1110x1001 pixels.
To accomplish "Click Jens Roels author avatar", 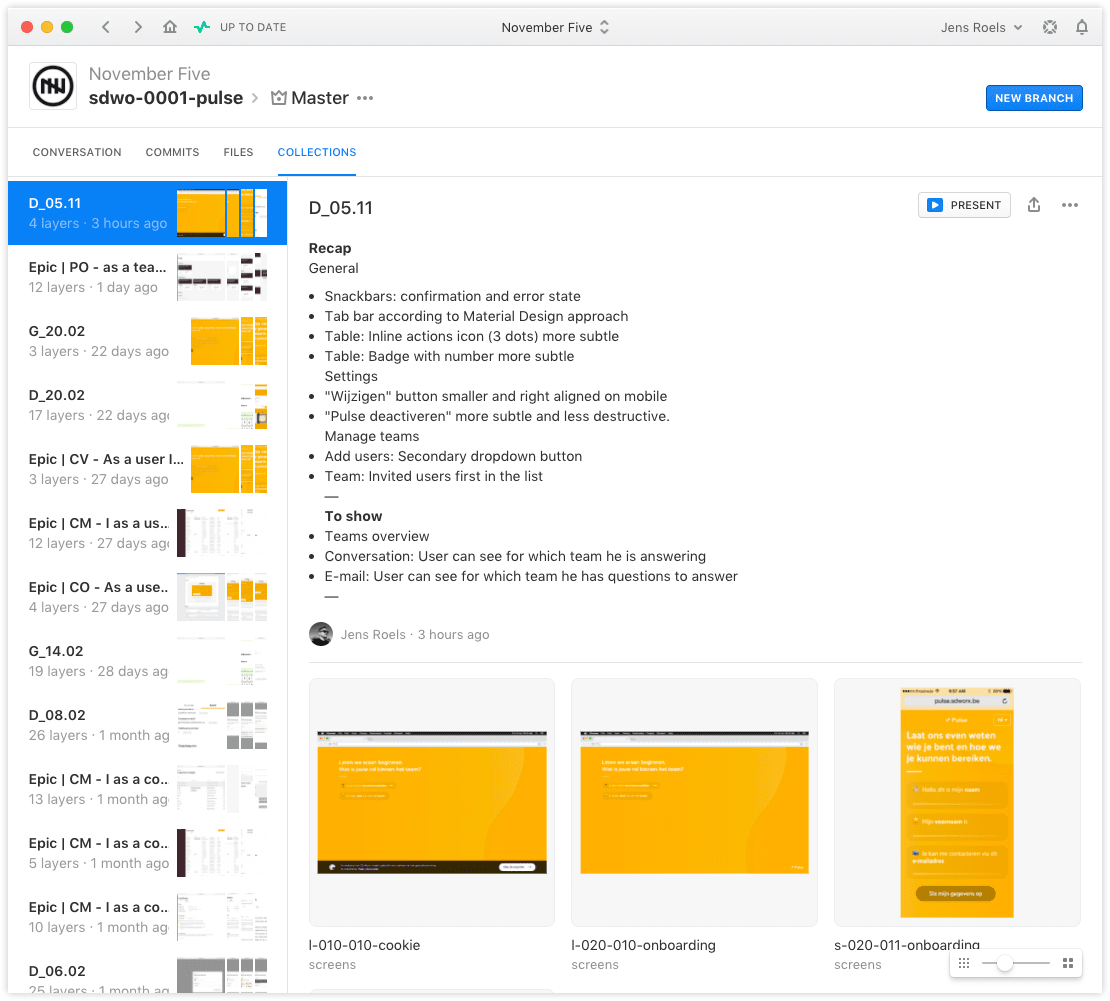I will coord(321,634).
